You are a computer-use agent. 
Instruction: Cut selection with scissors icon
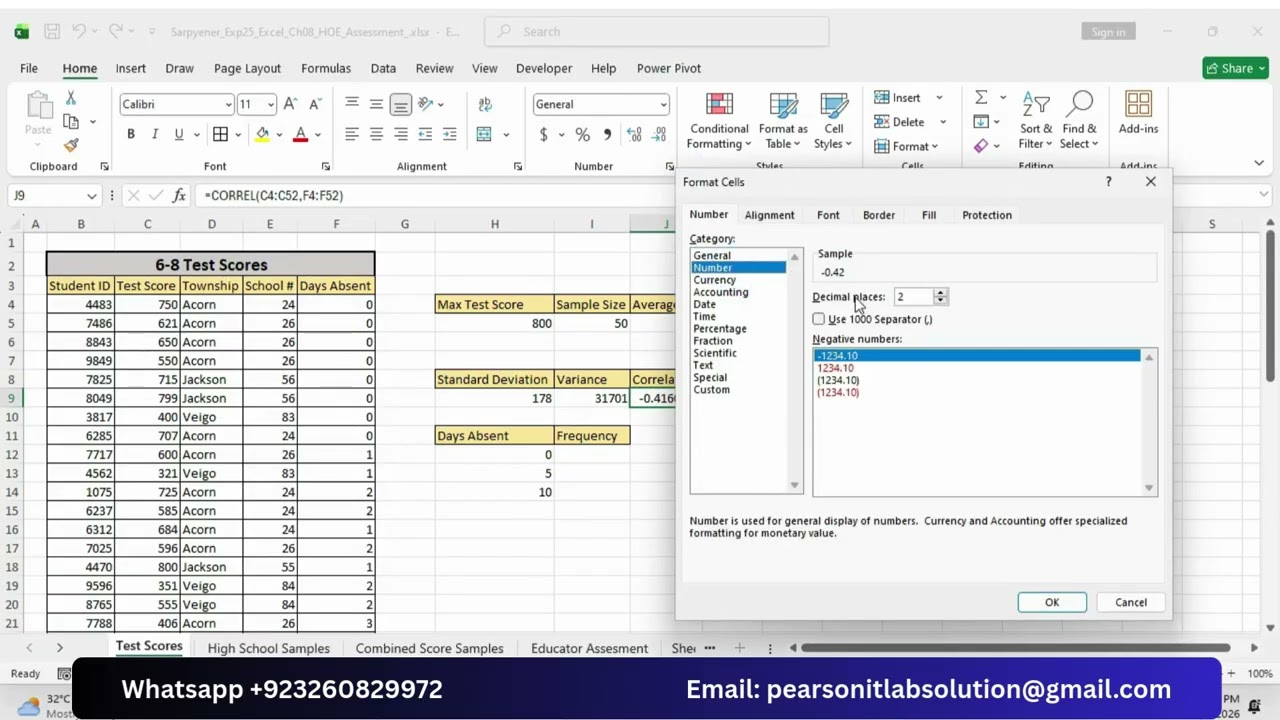click(x=71, y=98)
